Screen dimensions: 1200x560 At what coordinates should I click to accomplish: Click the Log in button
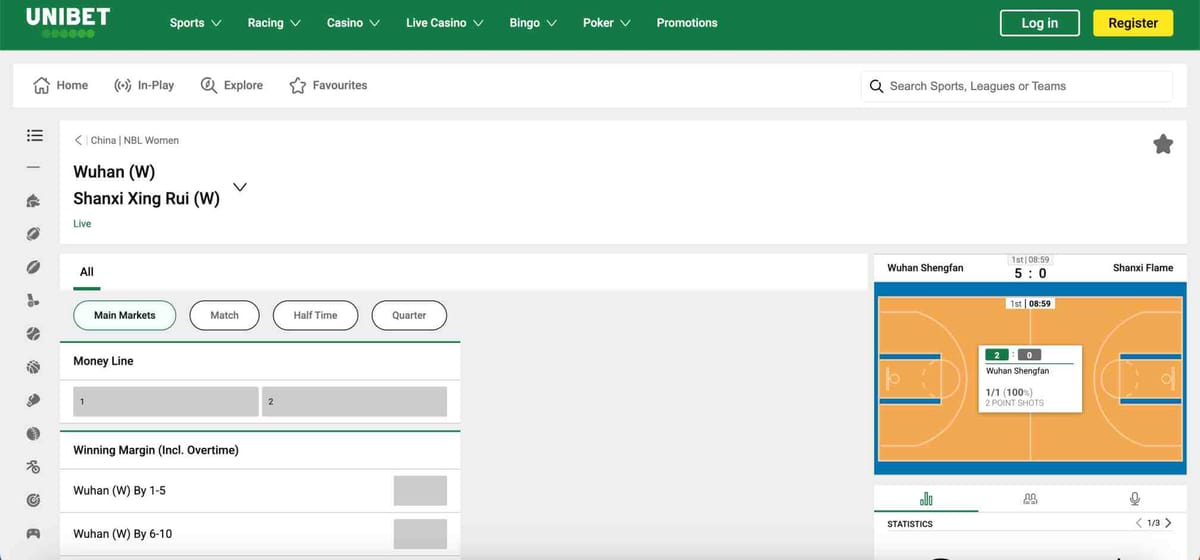point(1039,23)
